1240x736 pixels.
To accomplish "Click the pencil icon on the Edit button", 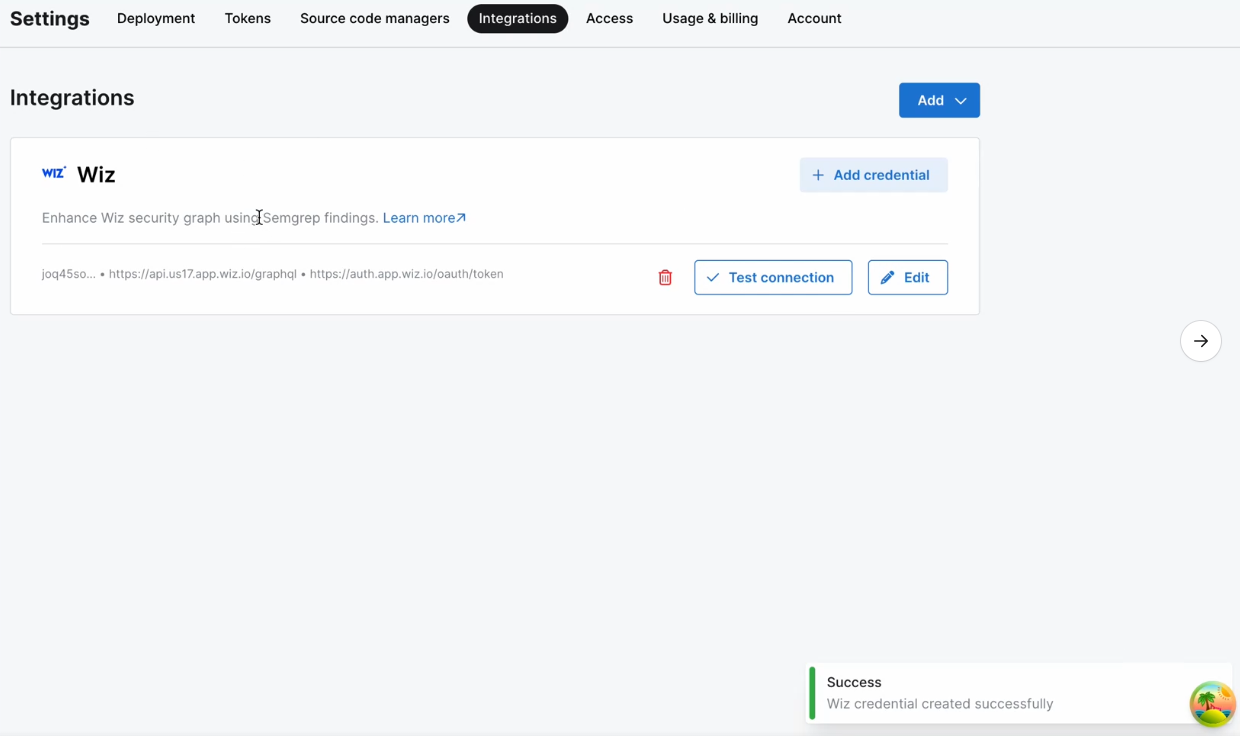I will pyautogui.click(x=888, y=277).
